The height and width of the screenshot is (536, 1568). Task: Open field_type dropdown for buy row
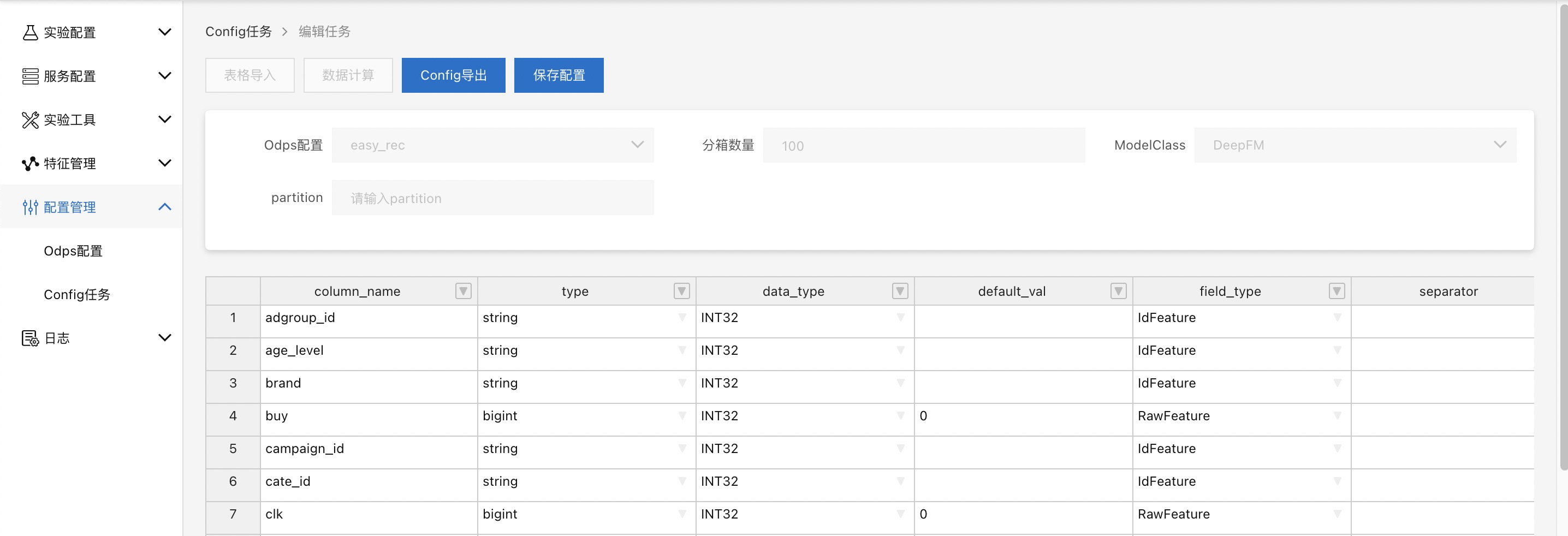pos(1337,416)
